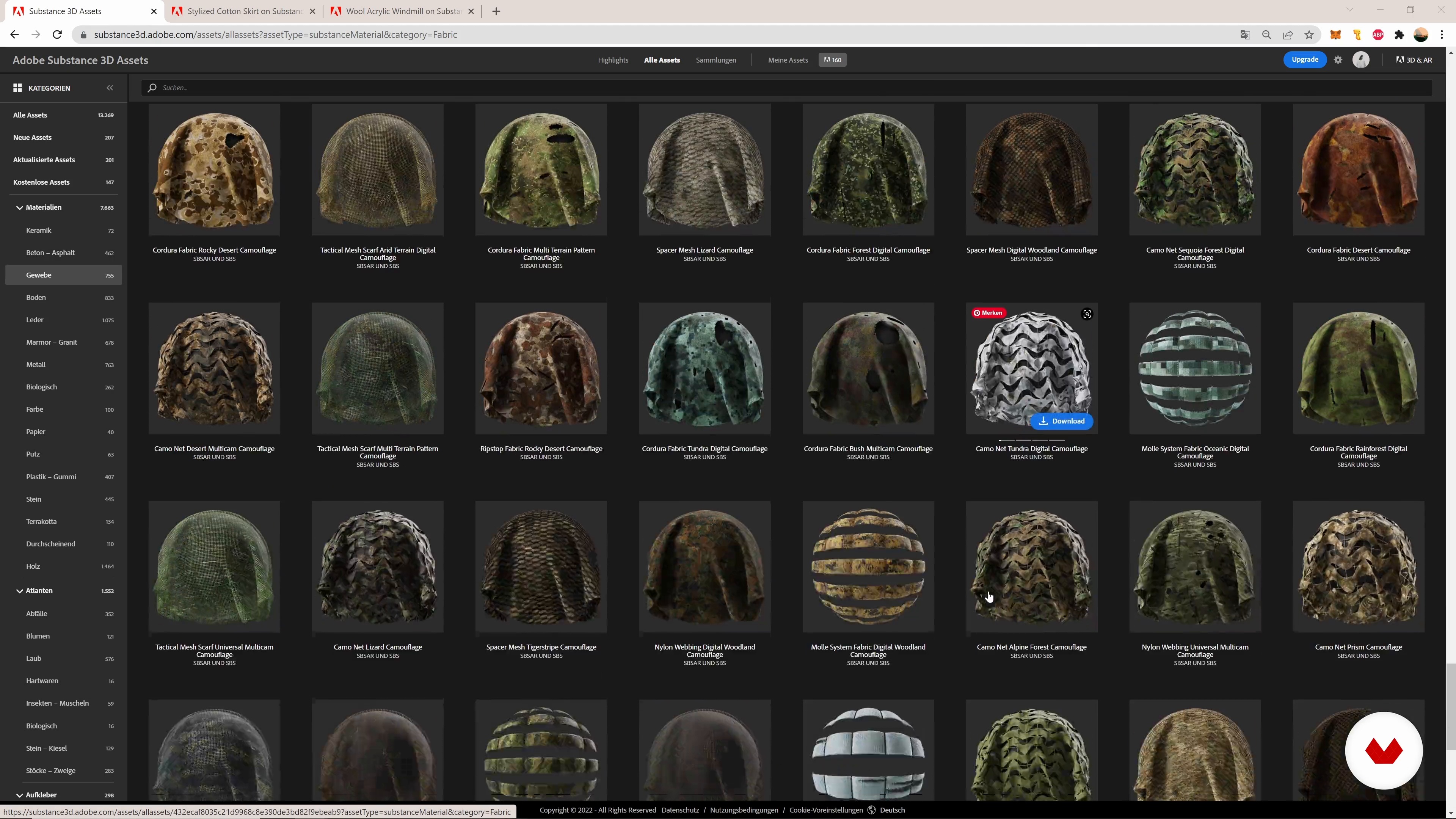Click the search magnifier icon

click(152, 88)
